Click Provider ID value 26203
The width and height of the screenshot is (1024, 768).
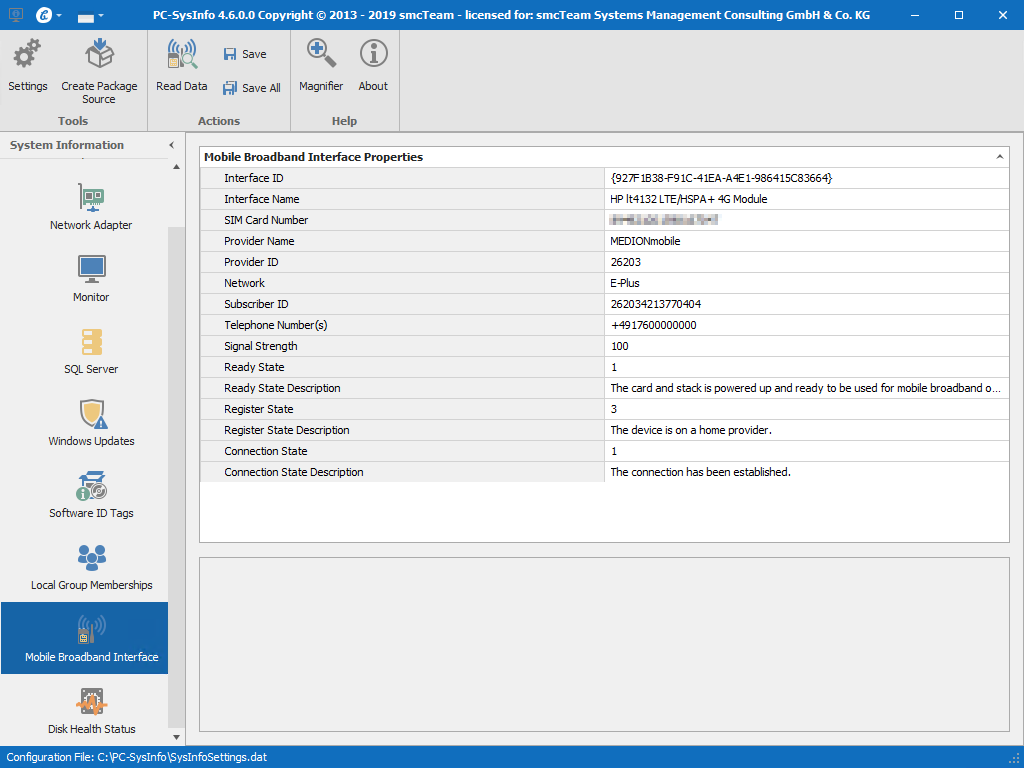tap(626, 262)
